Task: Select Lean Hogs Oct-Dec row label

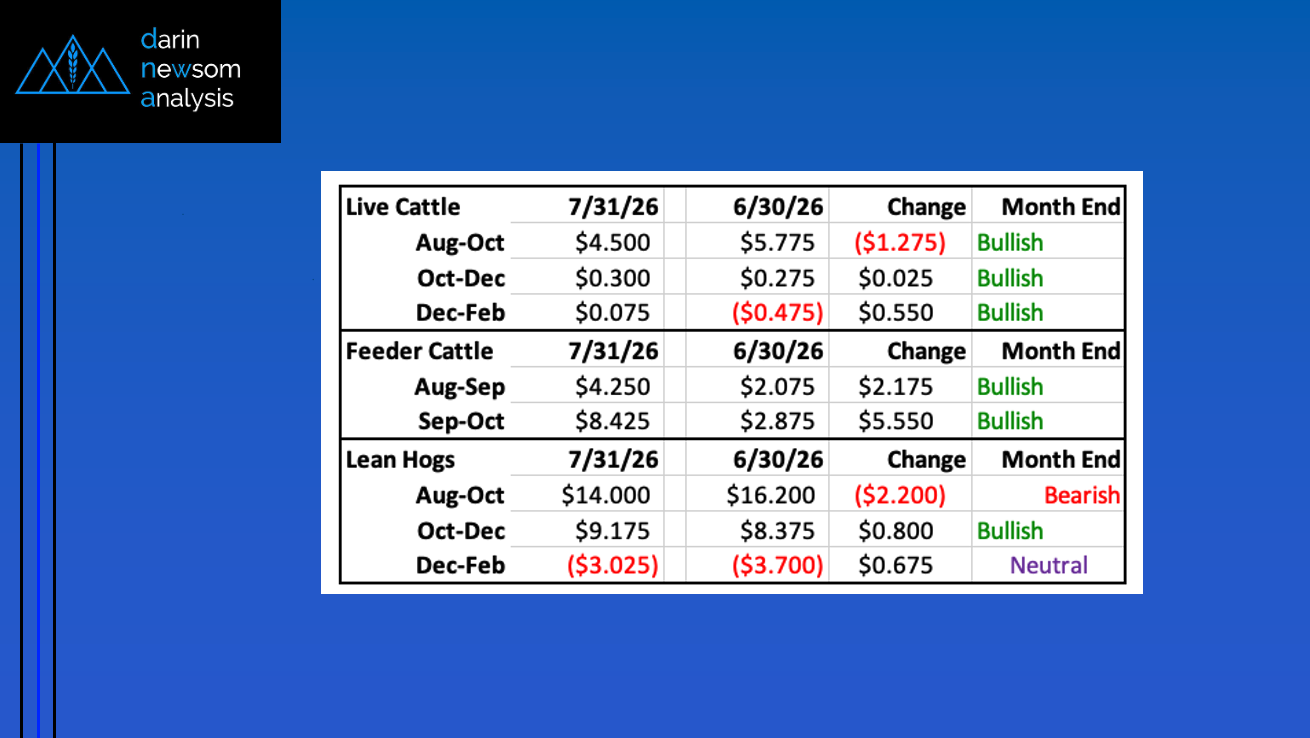Action: [x=461, y=531]
